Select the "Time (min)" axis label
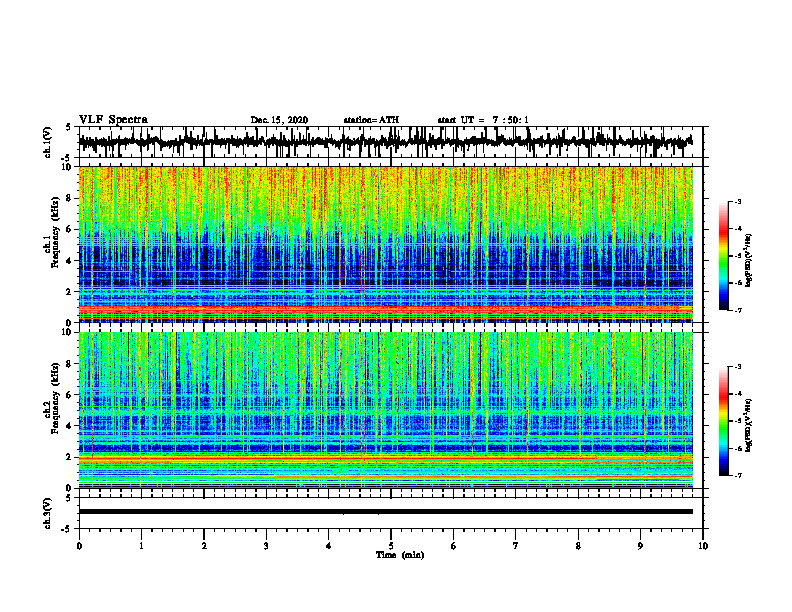This screenshot has height=612, width=792. [x=400, y=555]
